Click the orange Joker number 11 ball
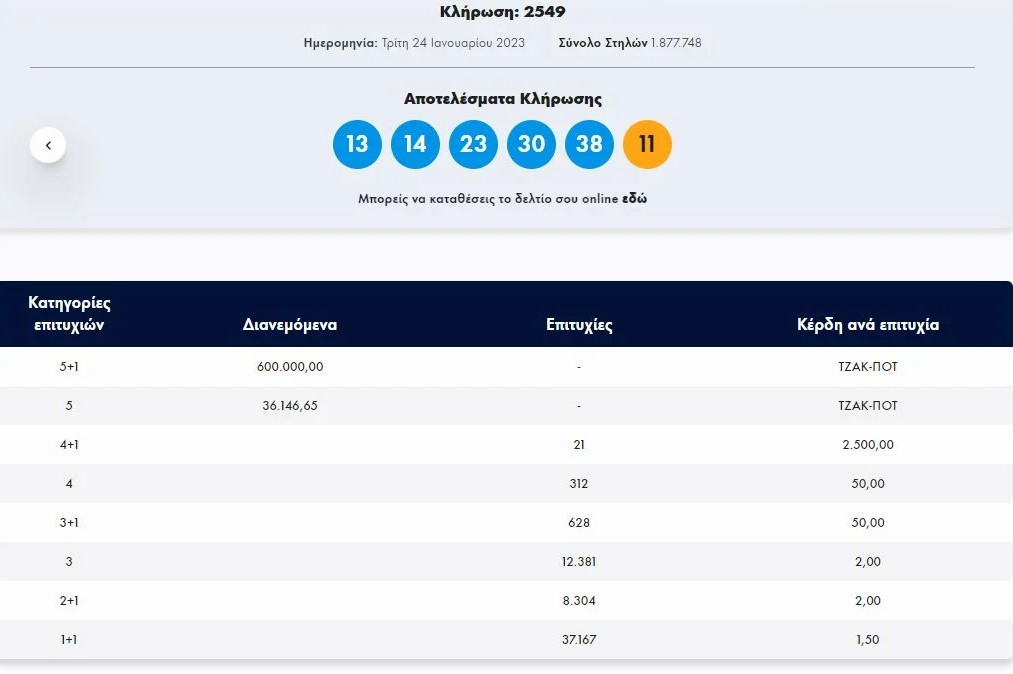Viewport: 1013px width, 674px height. pos(647,144)
